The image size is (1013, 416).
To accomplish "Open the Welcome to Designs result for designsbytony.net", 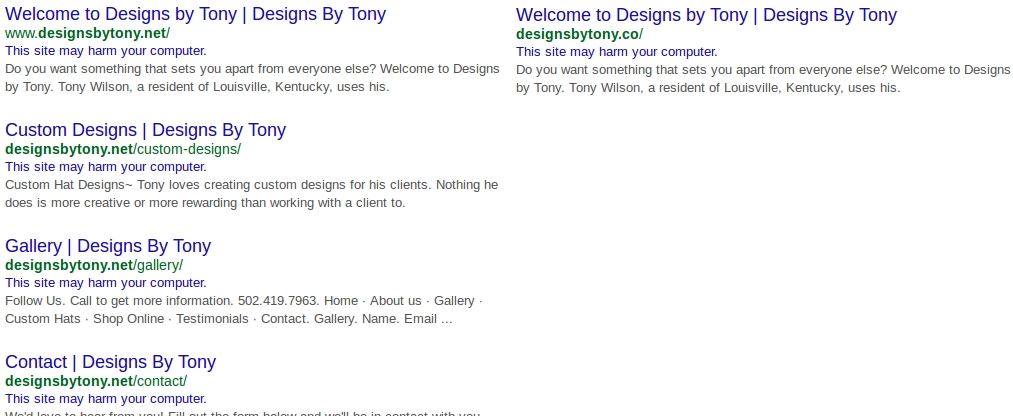I will (x=195, y=15).
